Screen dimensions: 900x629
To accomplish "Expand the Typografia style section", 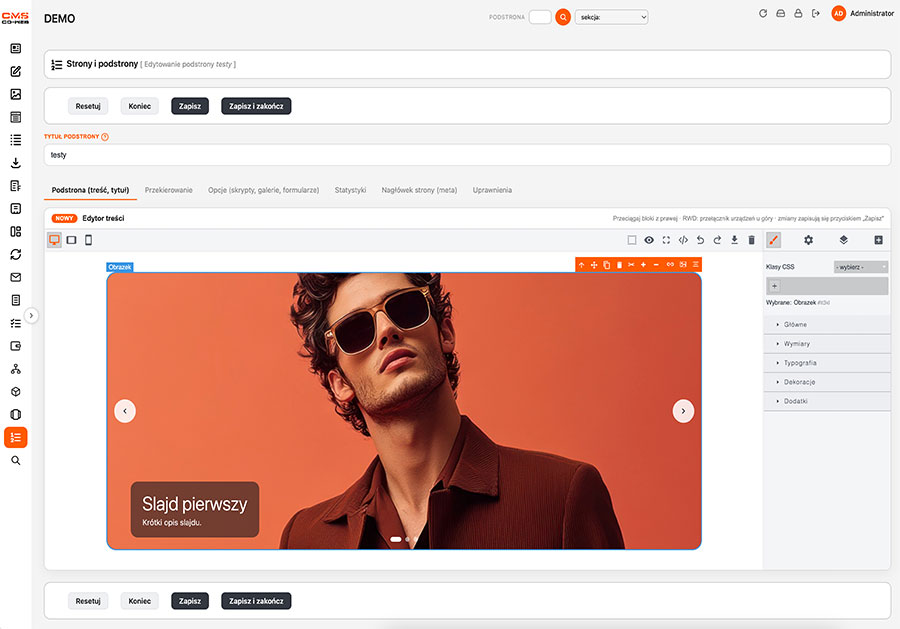I will point(827,363).
